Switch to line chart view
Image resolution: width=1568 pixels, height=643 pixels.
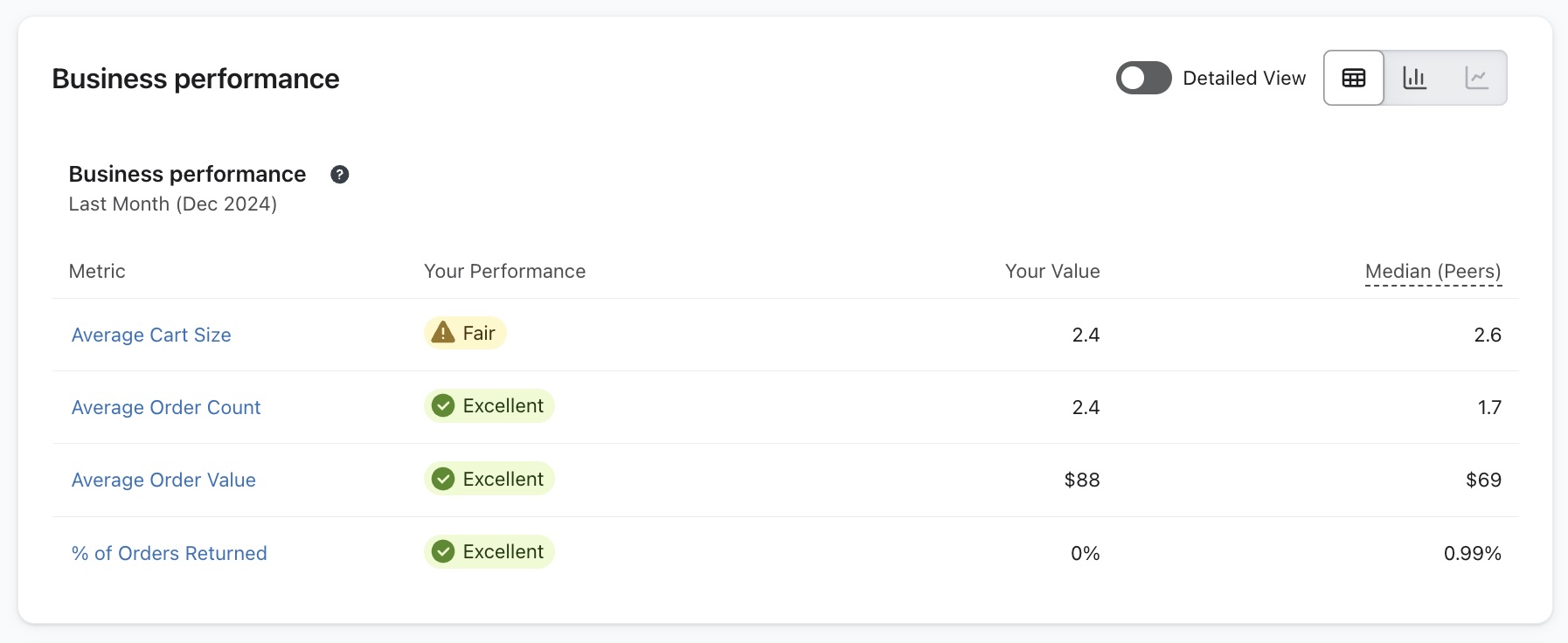tap(1476, 79)
